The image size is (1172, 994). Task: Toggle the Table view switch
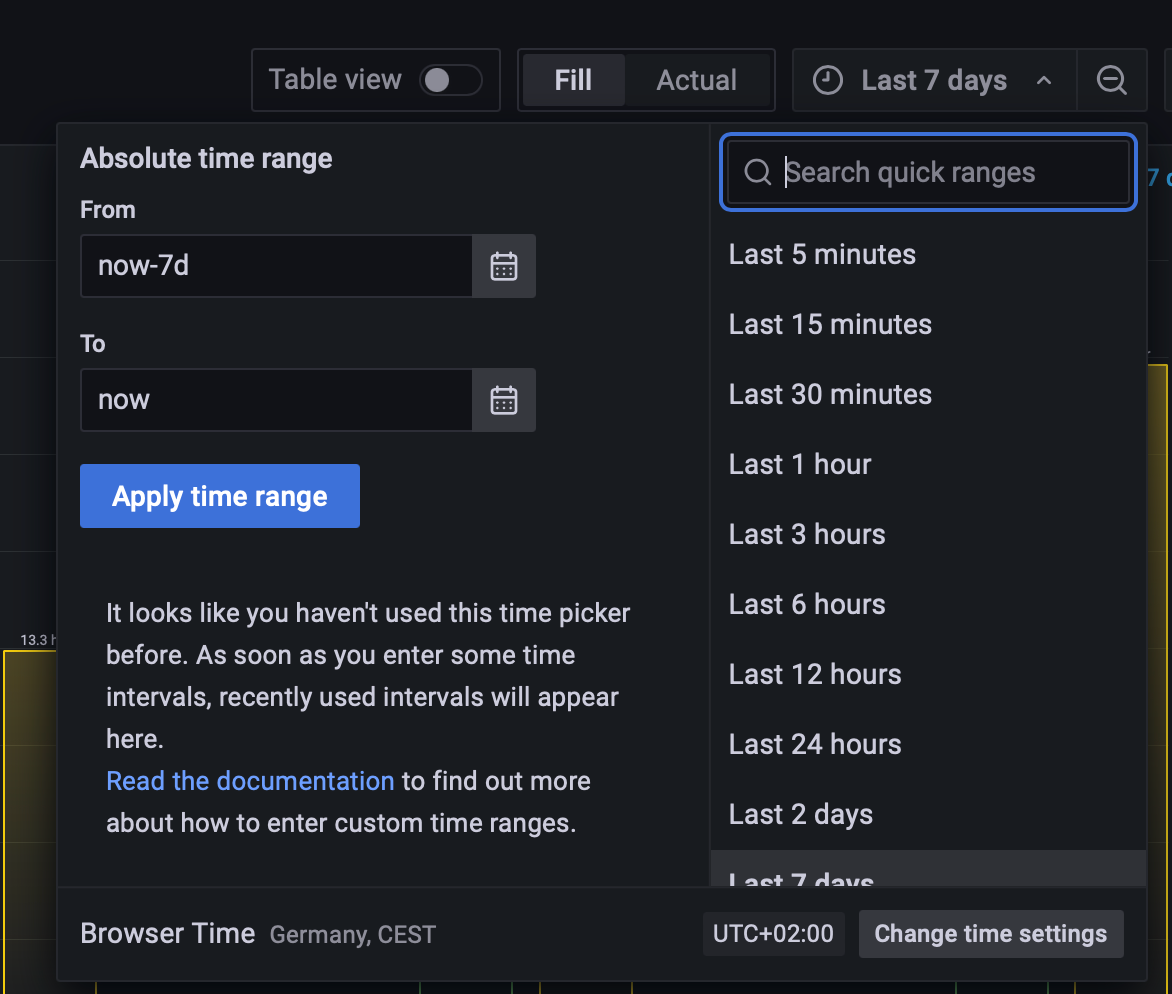pos(451,80)
